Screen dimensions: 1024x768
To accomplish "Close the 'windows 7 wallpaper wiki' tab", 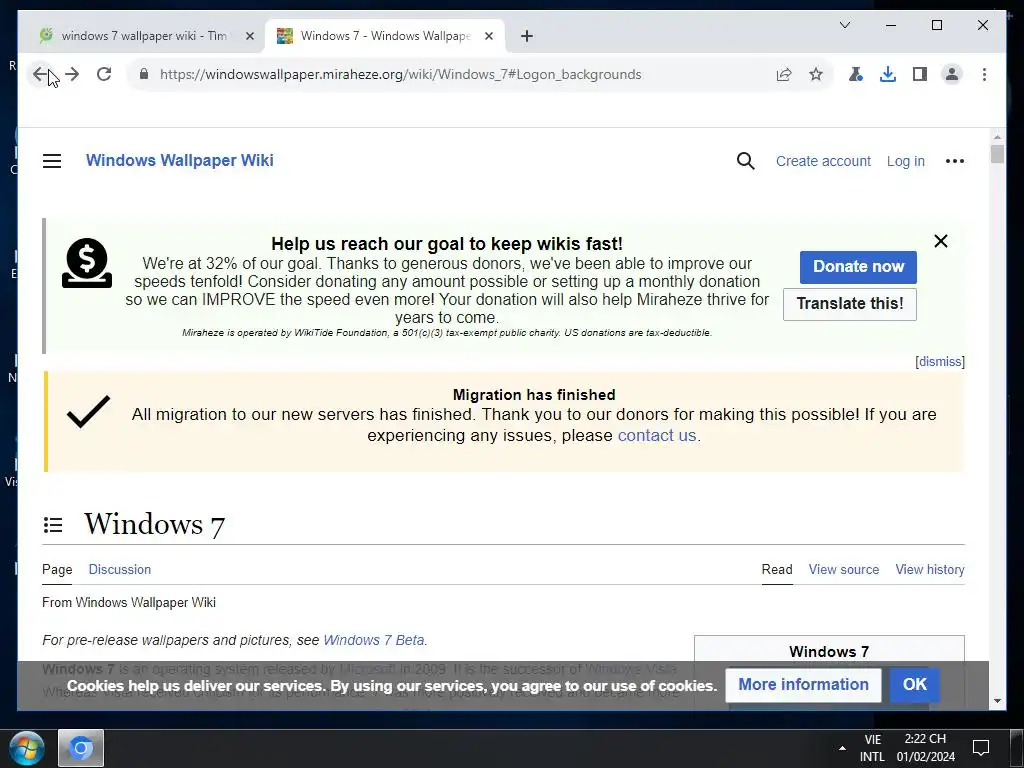I will 249,36.
